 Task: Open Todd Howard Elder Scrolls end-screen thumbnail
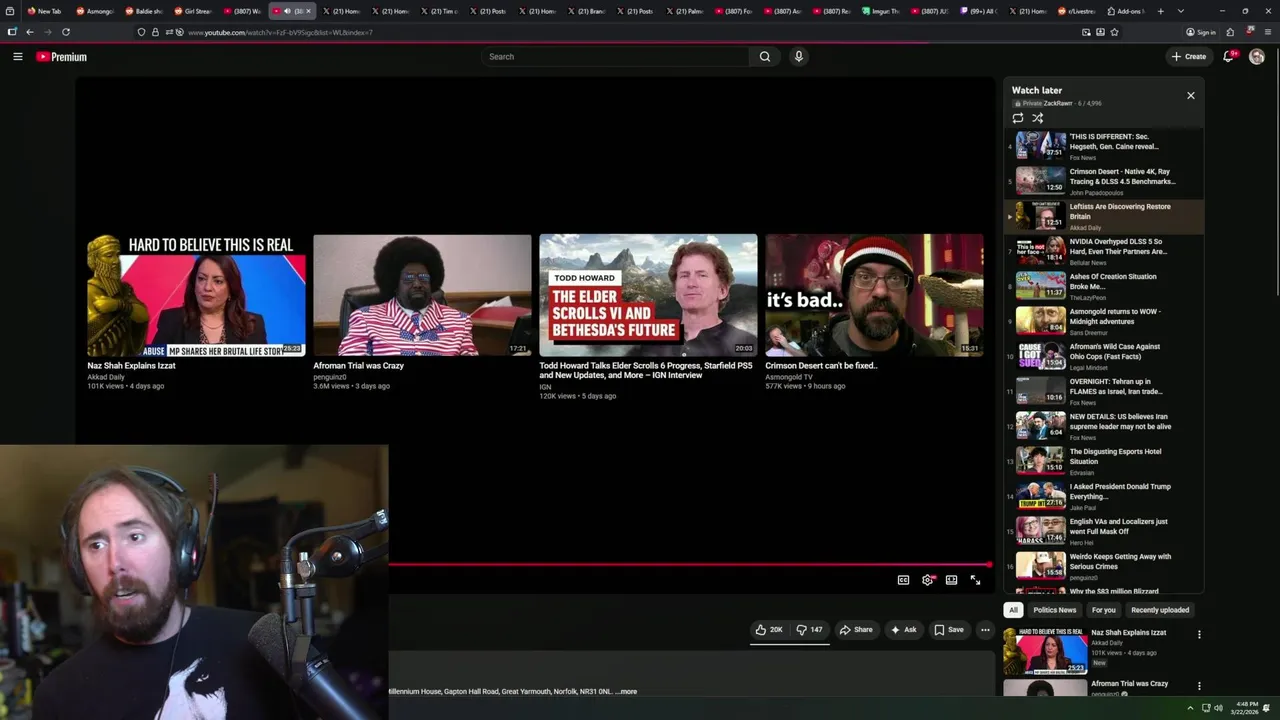coord(648,295)
